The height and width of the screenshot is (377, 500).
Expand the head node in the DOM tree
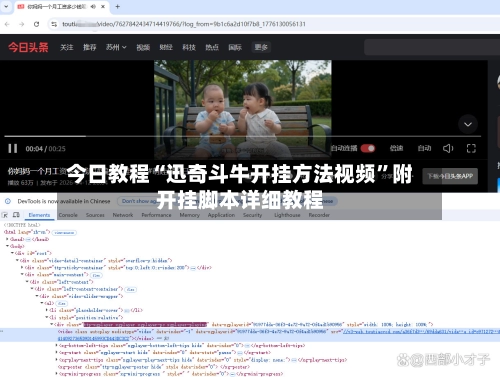click(7, 239)
